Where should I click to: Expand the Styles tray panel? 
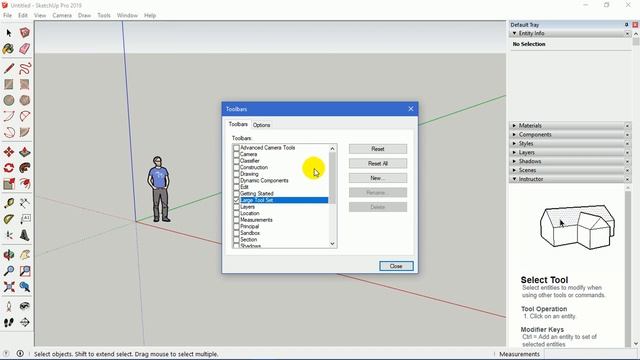tap(514, 144)
